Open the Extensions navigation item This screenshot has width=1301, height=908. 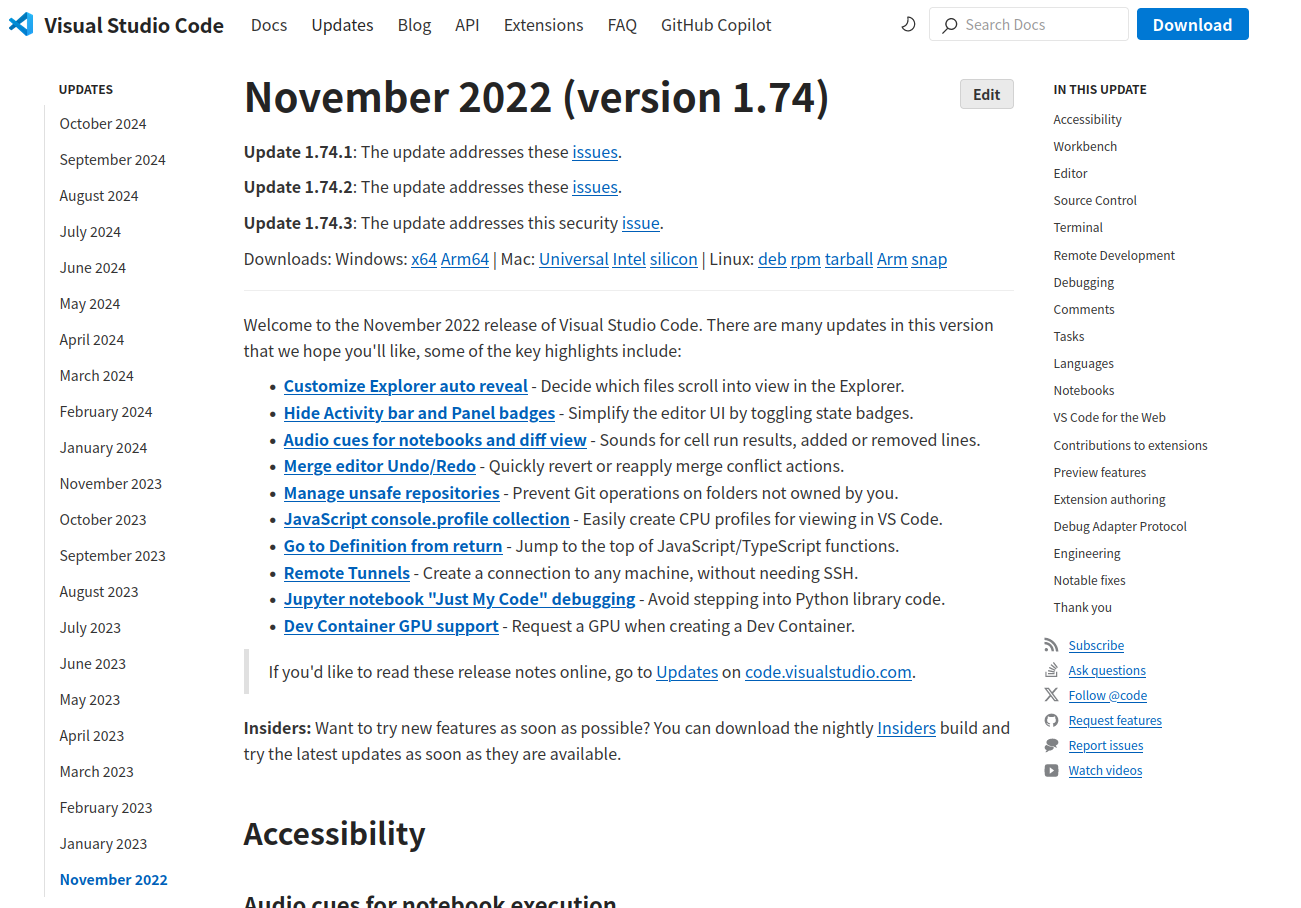click(x=543, y=25)
